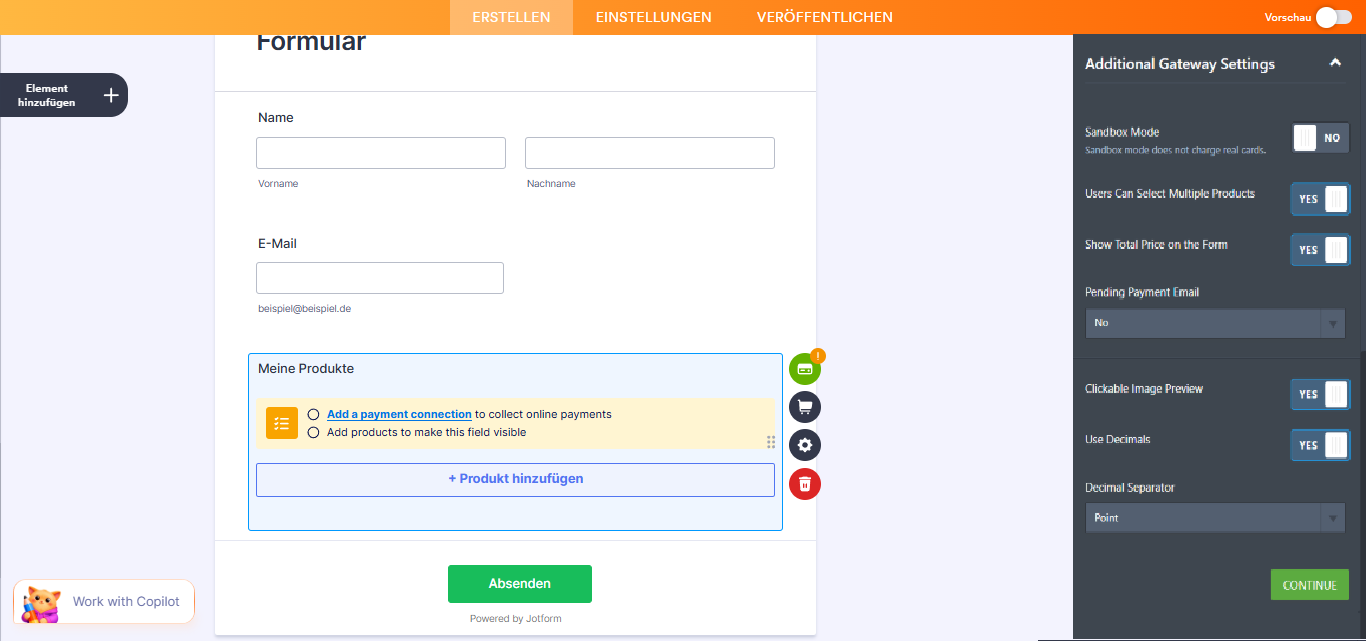1366x641 pixels.
Task: Open the Decimal Separator dropdown
Action: coord(1215,517)
